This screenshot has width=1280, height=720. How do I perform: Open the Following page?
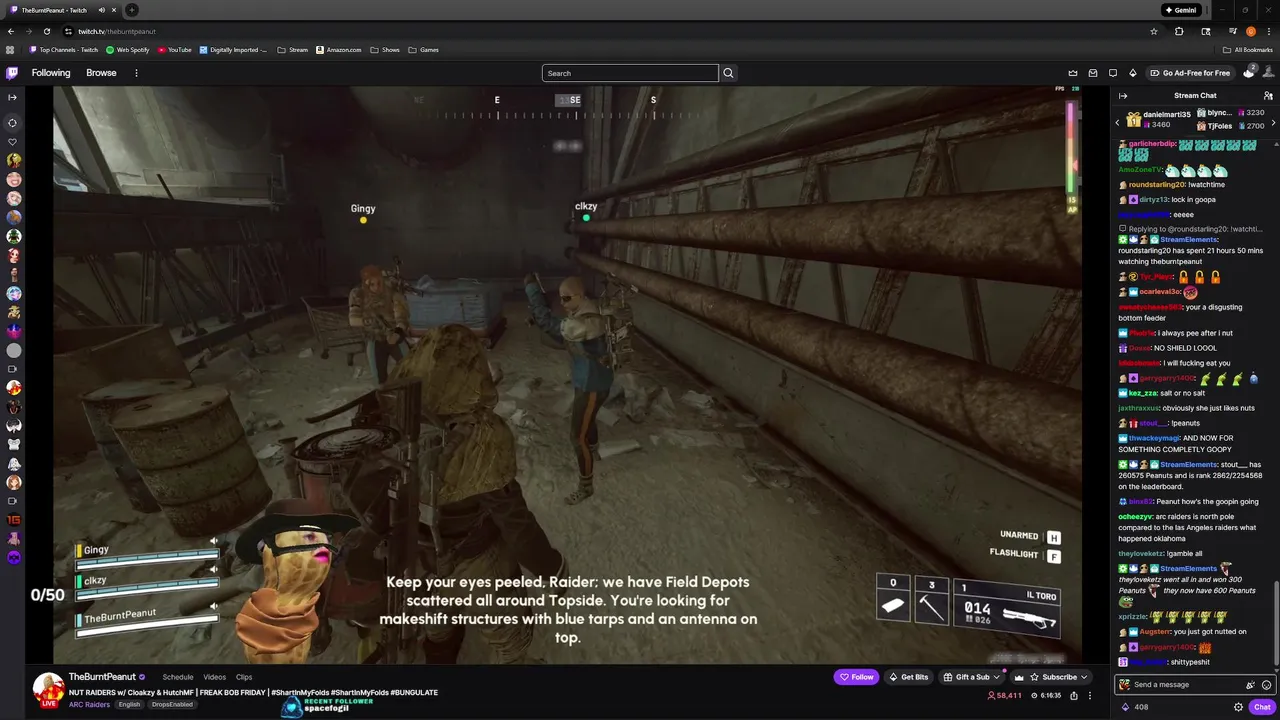point(51,73)
